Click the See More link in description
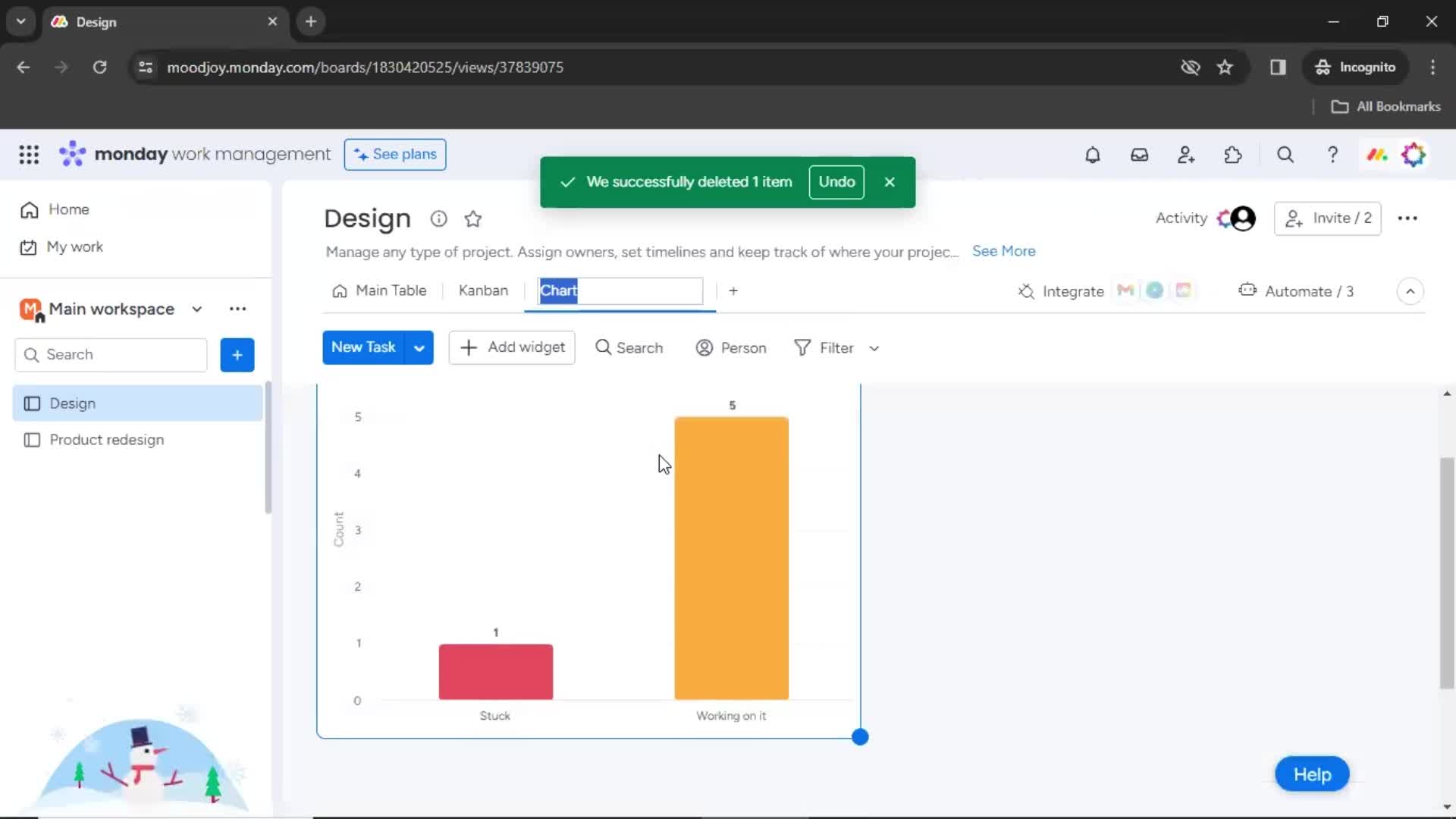1456x819 pixels. tap(1004, 250)
